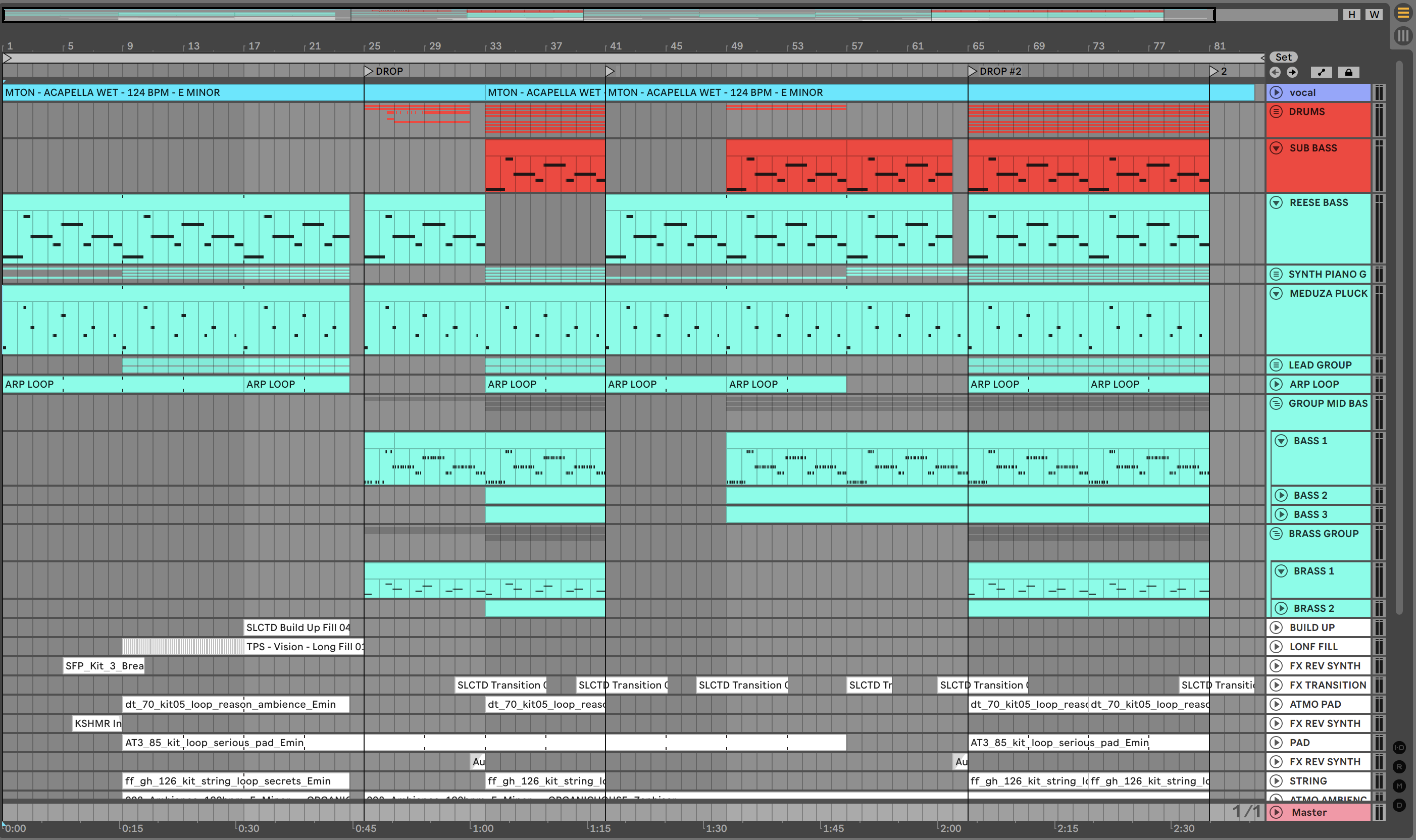Click the vocal track's unfold play icon

pos(1276,92)
